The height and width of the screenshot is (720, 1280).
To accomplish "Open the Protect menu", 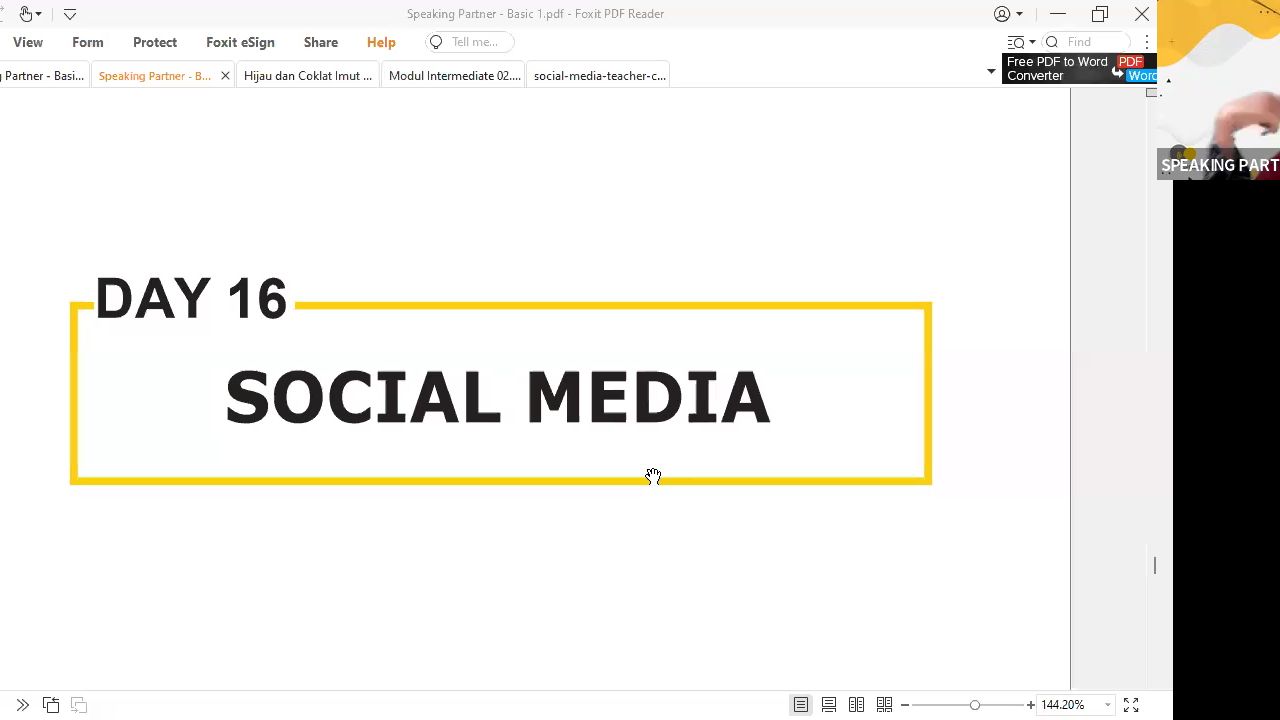I will click(155, 42).
